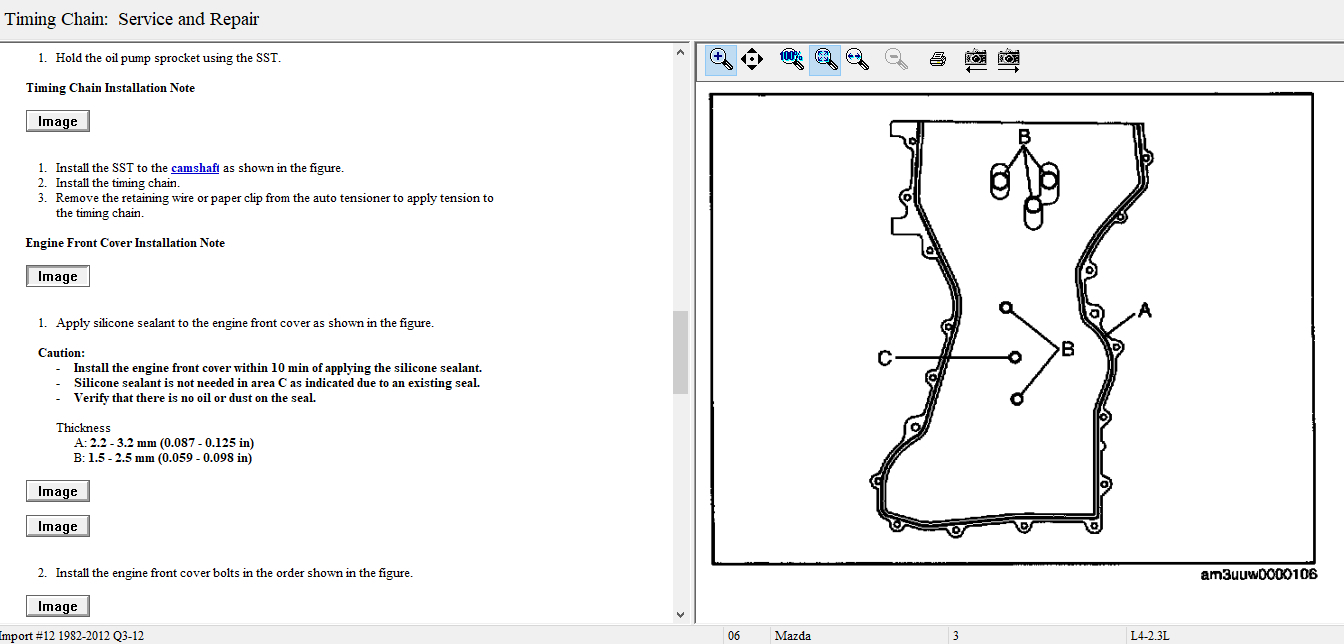Click 'Mazda' in the status bar

[x=792, y=635]
